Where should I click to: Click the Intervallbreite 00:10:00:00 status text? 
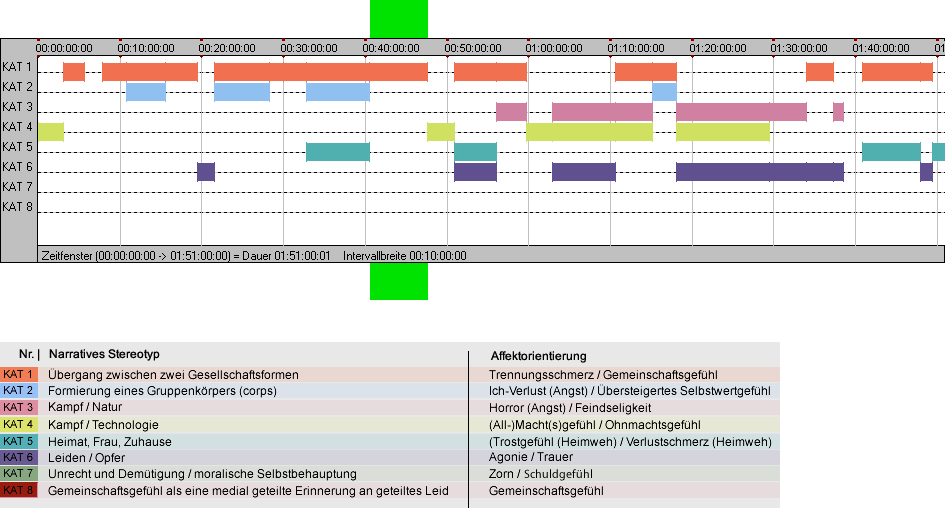(404, 256)
